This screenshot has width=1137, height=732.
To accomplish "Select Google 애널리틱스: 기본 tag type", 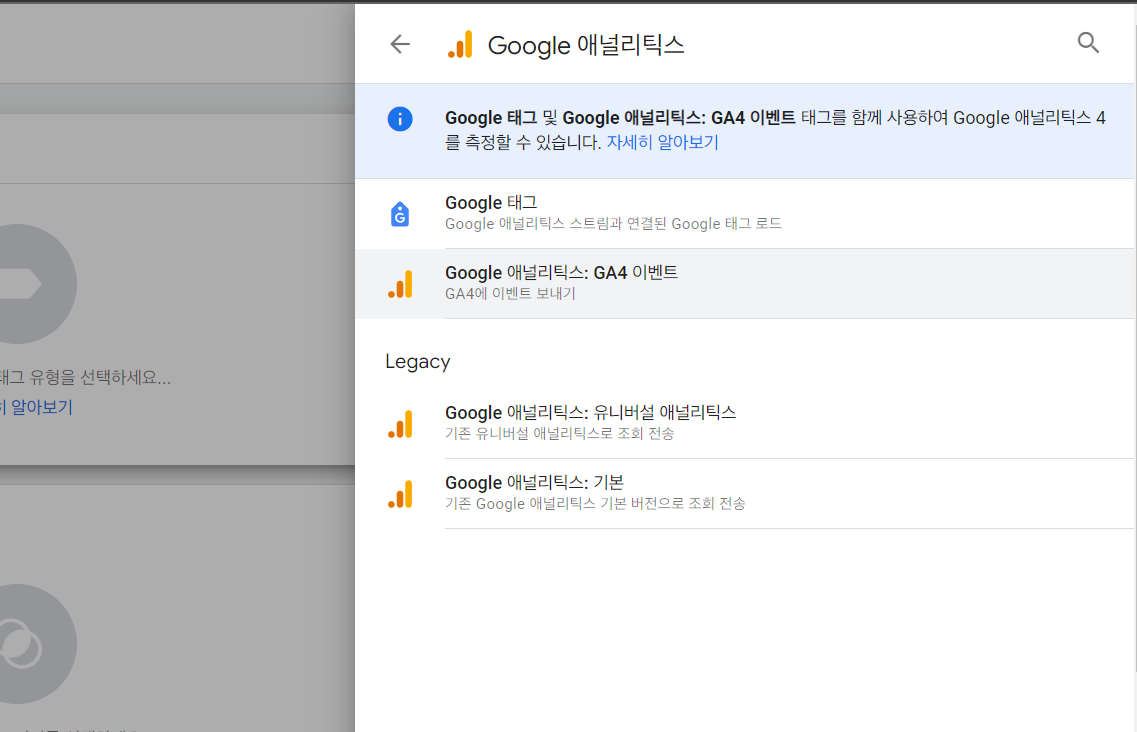I will (x=745, y=493).
